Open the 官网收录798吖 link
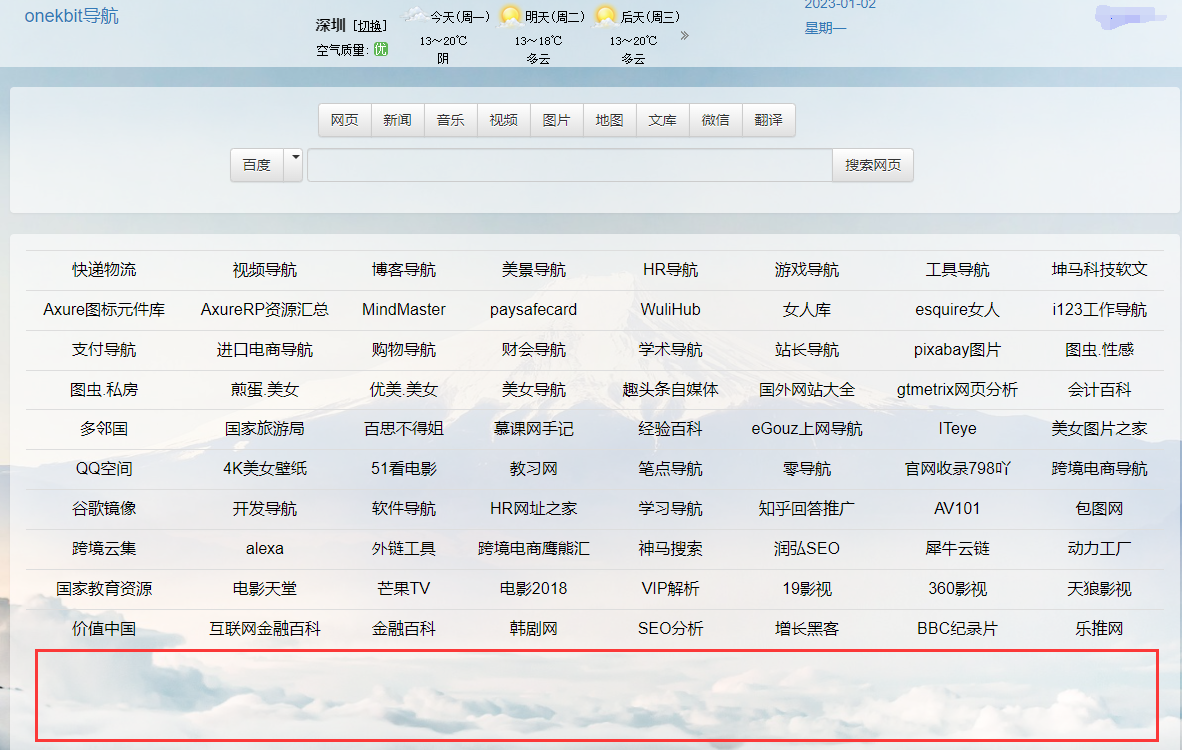This screenshot has height=750, width=1182. (x=957, y=469)
